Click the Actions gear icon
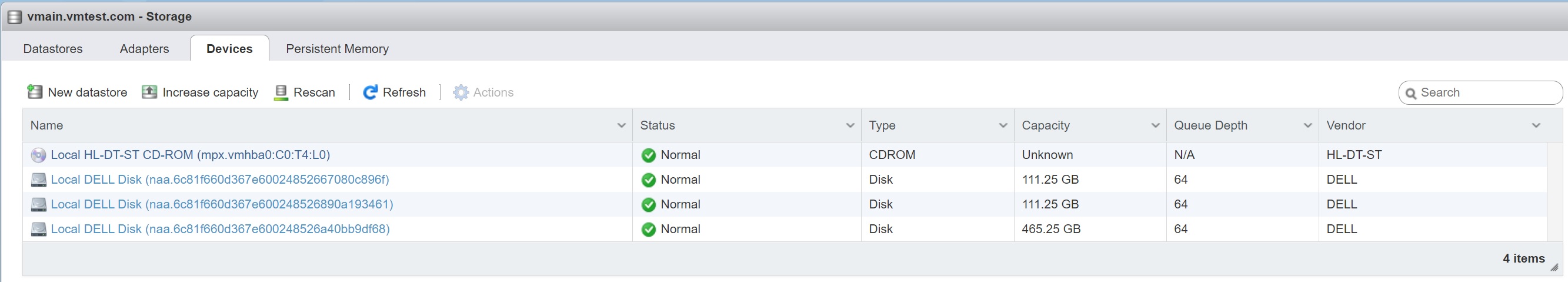1568x282 pixels. [x=461, y=92]
